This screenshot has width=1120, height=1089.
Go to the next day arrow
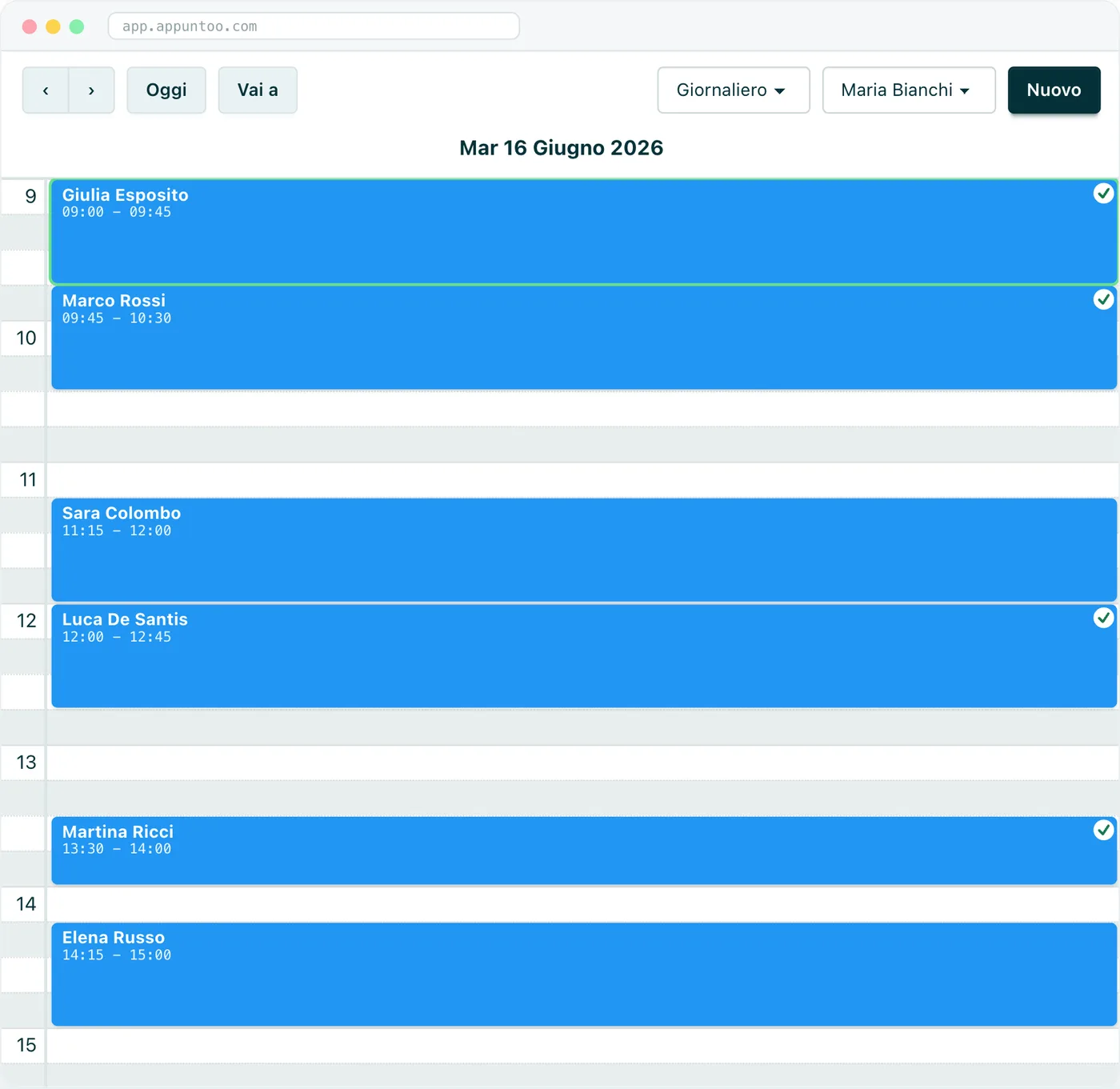pyautogui.click(x=91, y=90)
